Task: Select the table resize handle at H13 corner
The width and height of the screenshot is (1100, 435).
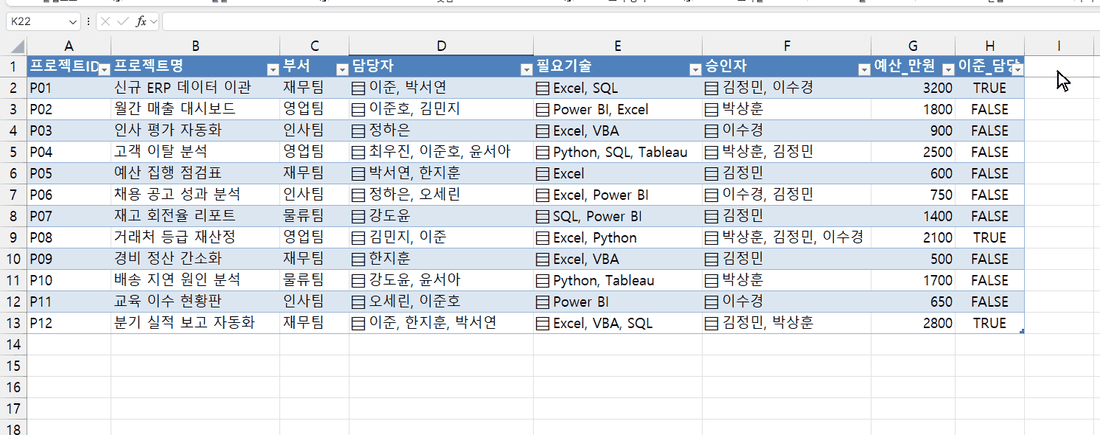Action: pos(1022,332)
